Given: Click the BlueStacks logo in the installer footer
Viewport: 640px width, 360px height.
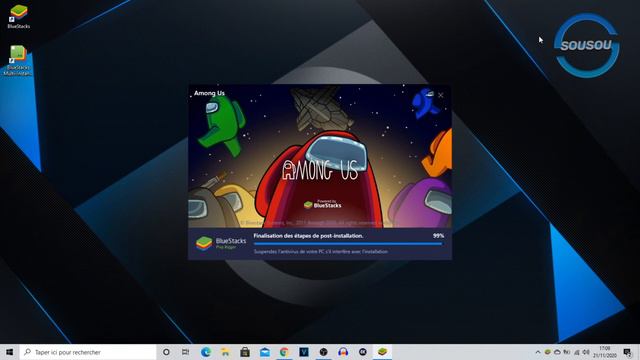Looking at the screenshot, I should (x=221, y=243).
